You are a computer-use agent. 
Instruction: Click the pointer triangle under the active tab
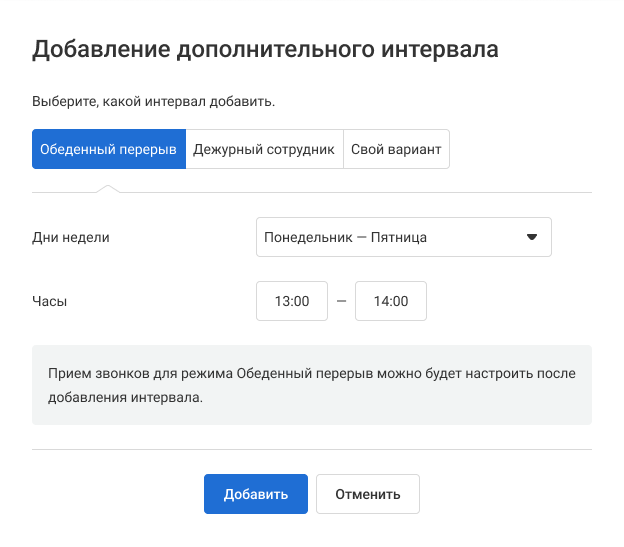coord(108,187)
